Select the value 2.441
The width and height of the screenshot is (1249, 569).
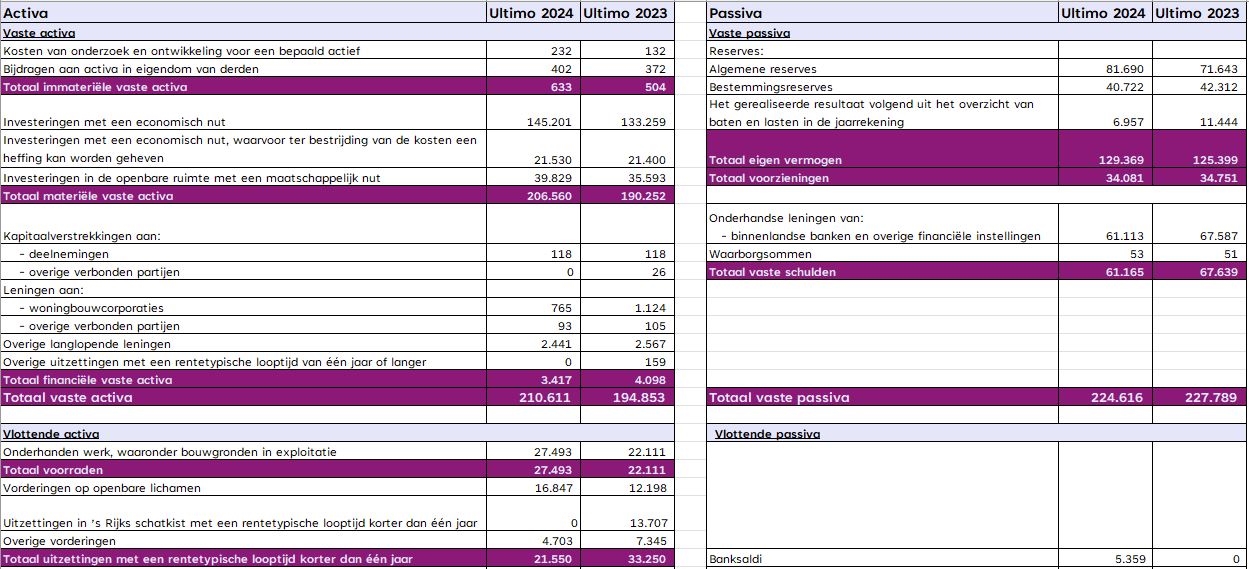click(556, 344)
